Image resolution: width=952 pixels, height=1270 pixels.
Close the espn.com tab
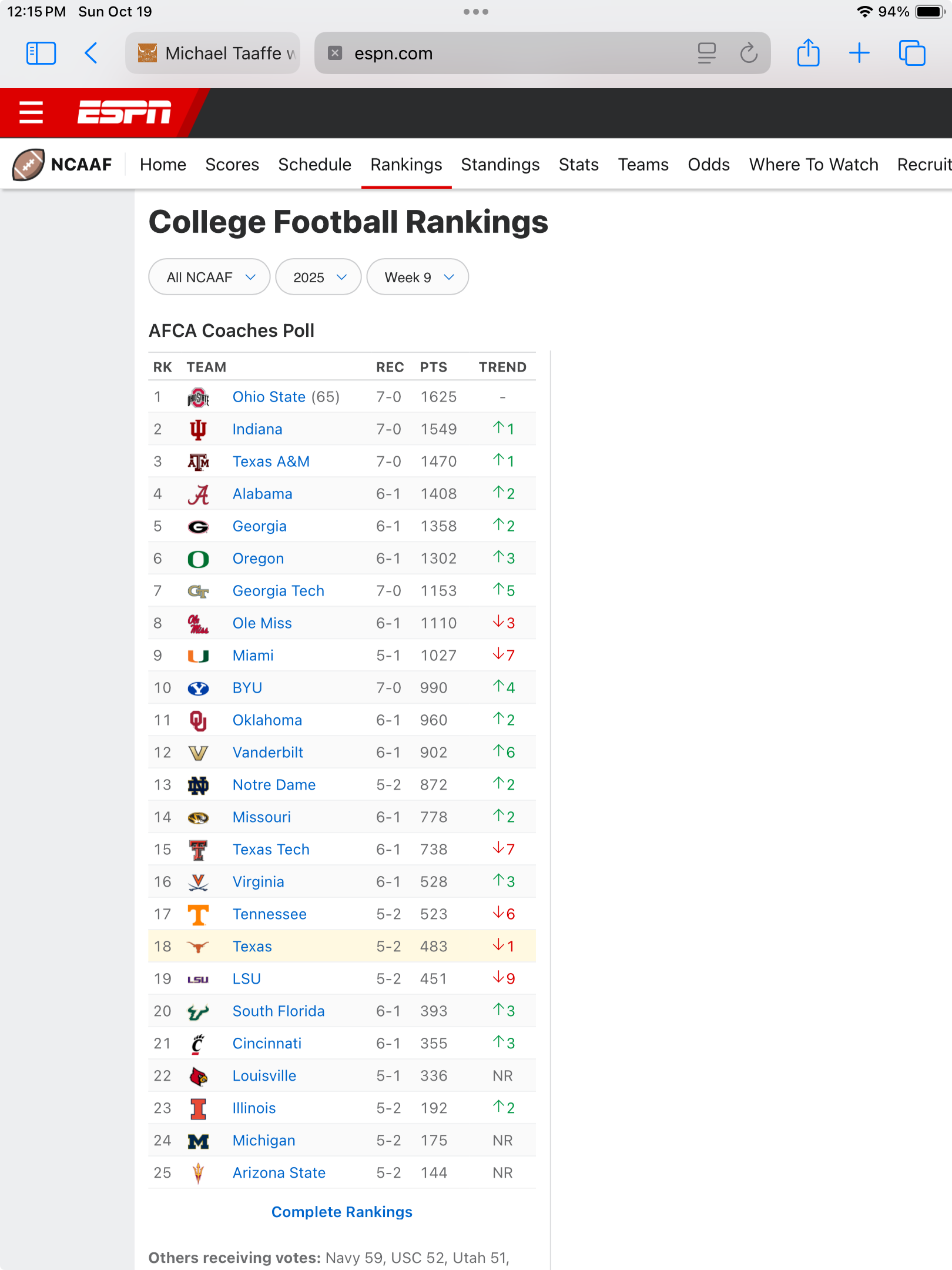point(335,54)
